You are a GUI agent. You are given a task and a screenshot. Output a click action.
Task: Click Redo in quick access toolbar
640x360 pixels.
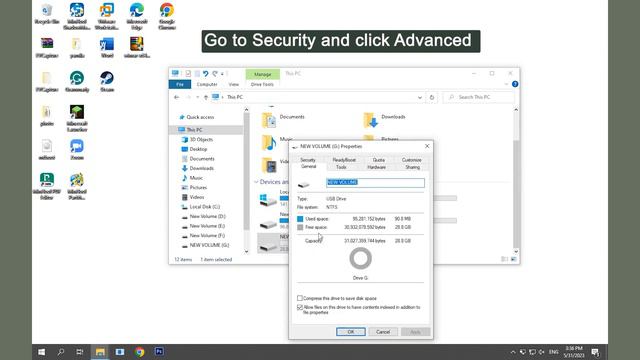(215, 74)
